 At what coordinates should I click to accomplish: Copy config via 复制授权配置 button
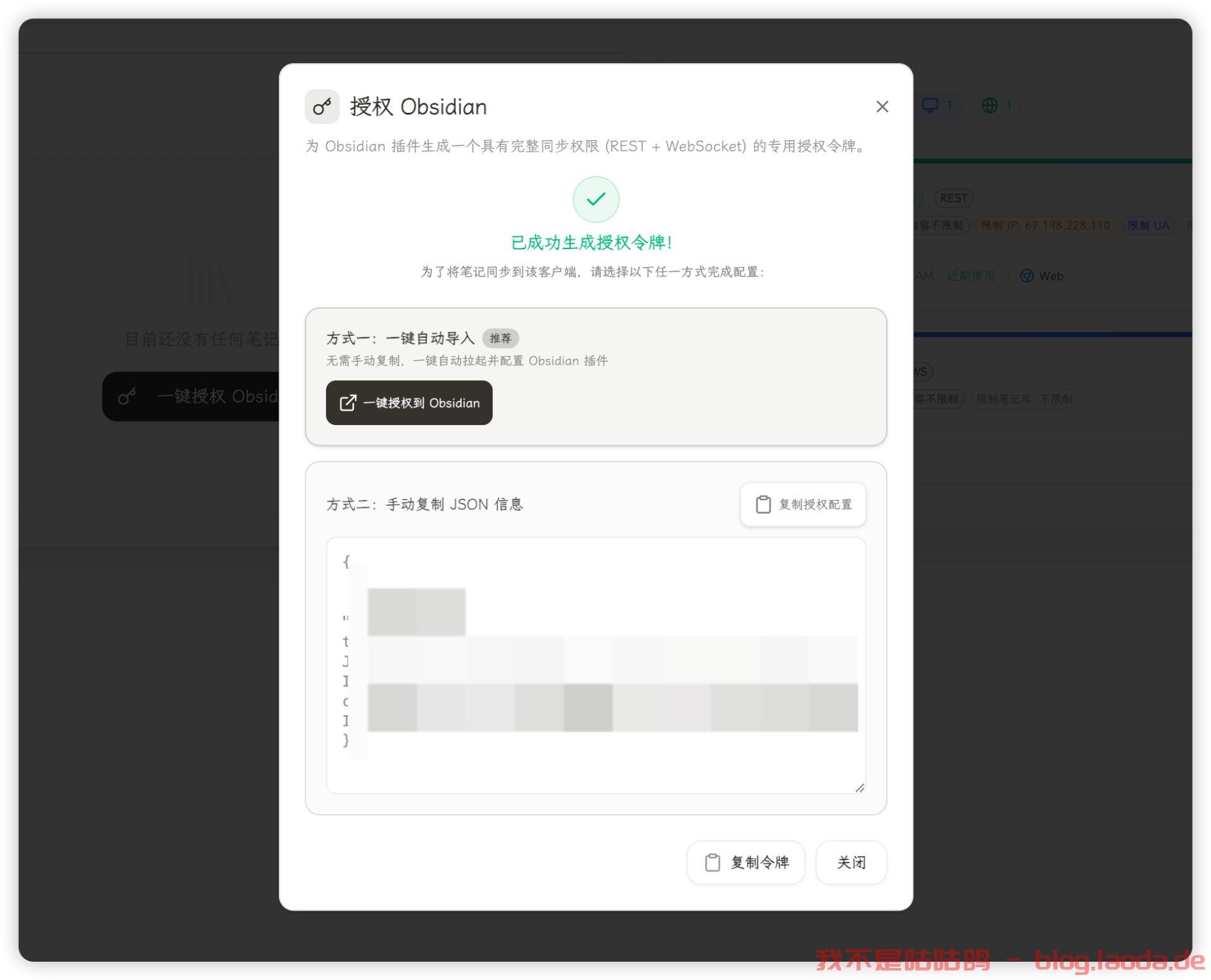803,504
